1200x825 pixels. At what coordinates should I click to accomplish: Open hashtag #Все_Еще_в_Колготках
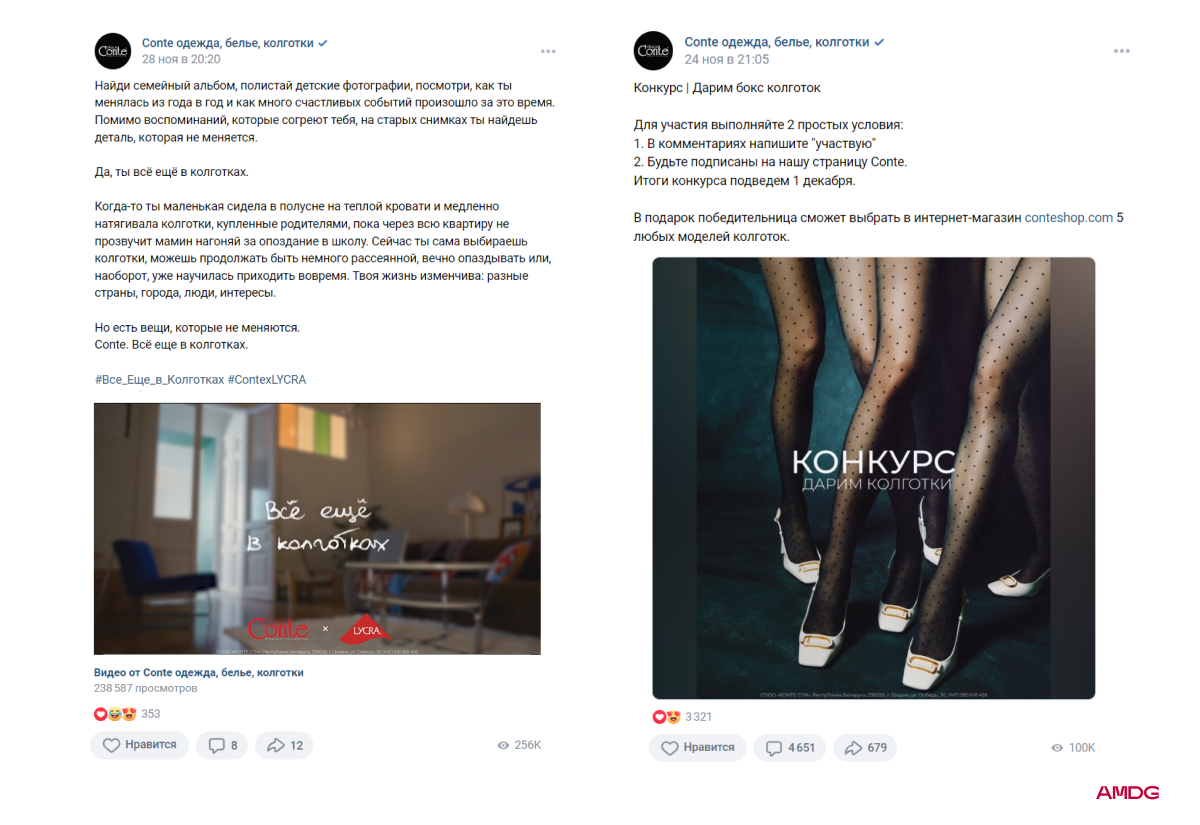coord(159,380)
